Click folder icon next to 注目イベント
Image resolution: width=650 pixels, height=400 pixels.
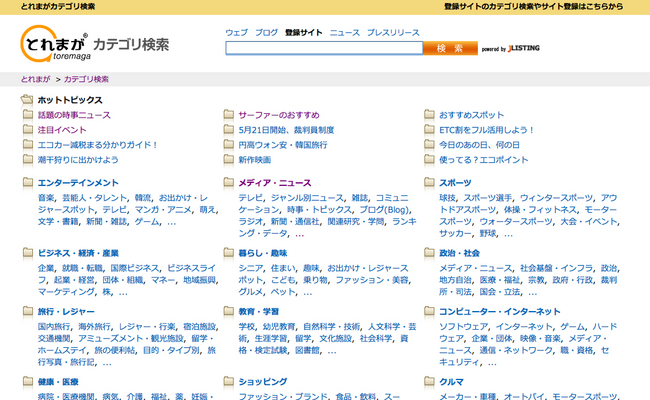28,129
